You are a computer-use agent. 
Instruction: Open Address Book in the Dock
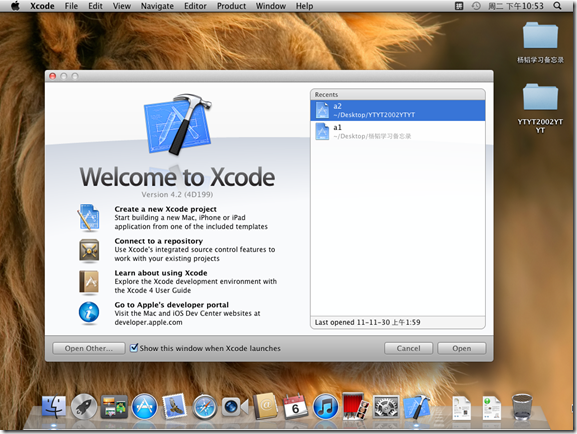[x=265, y=406]
